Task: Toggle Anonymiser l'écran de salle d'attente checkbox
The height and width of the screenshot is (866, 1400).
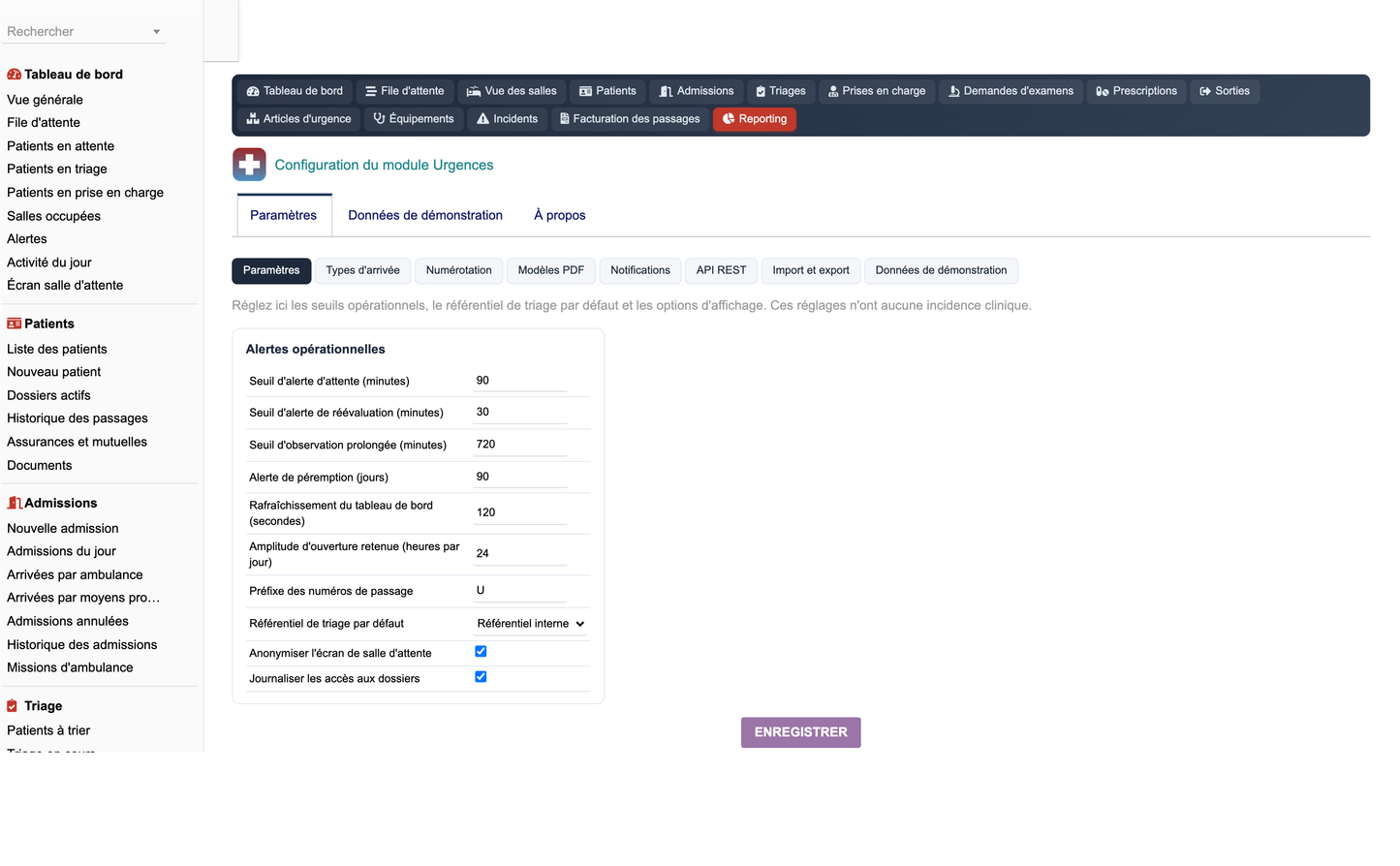Action: pos(481,652)
